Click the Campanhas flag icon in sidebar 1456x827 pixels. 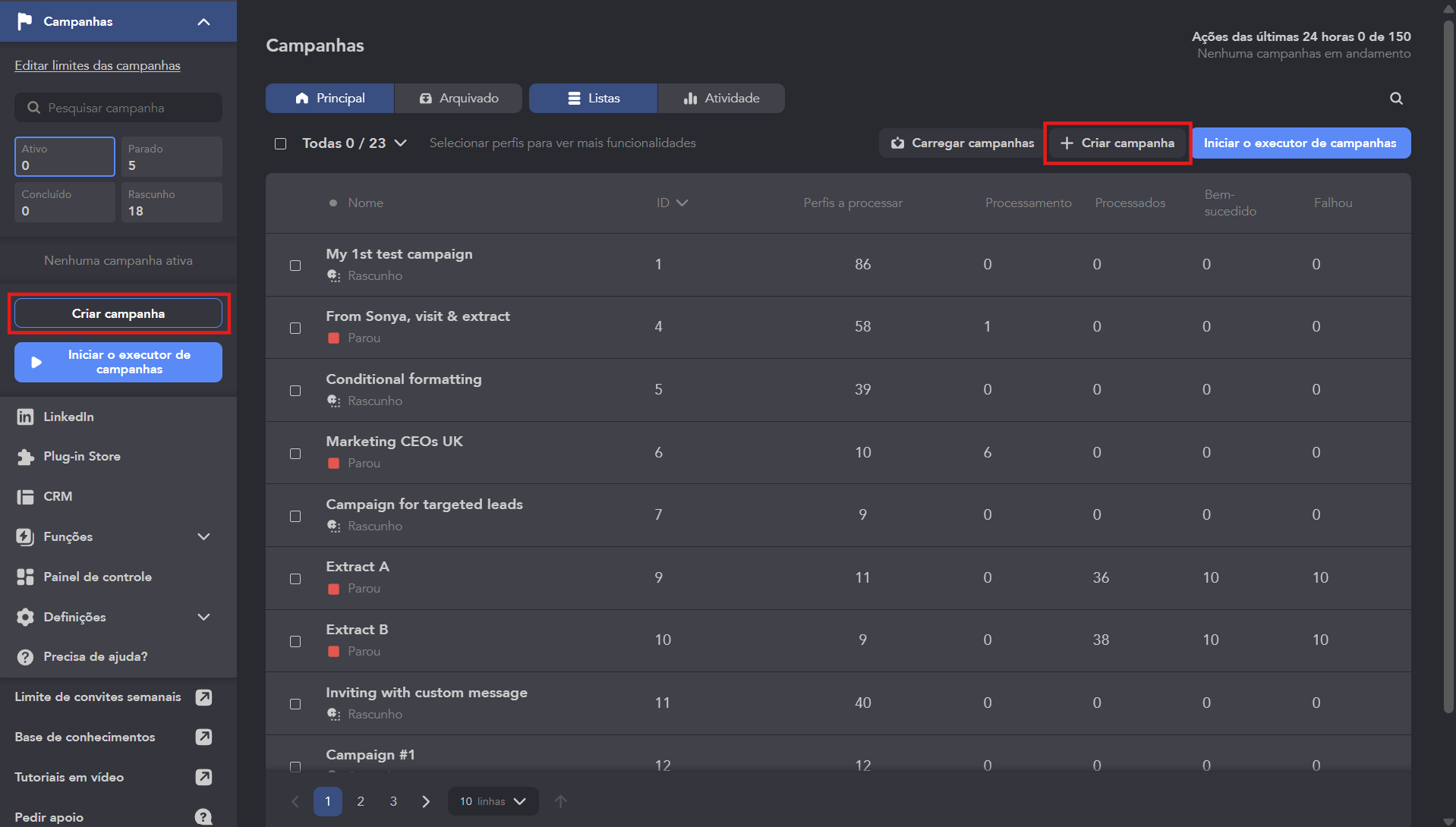coord(25,21)
